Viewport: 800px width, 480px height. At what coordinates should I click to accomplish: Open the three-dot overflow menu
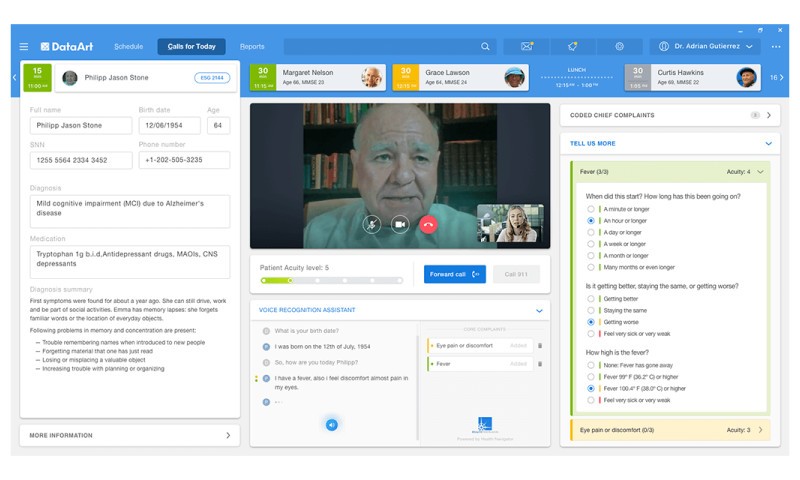pos(776,46)
